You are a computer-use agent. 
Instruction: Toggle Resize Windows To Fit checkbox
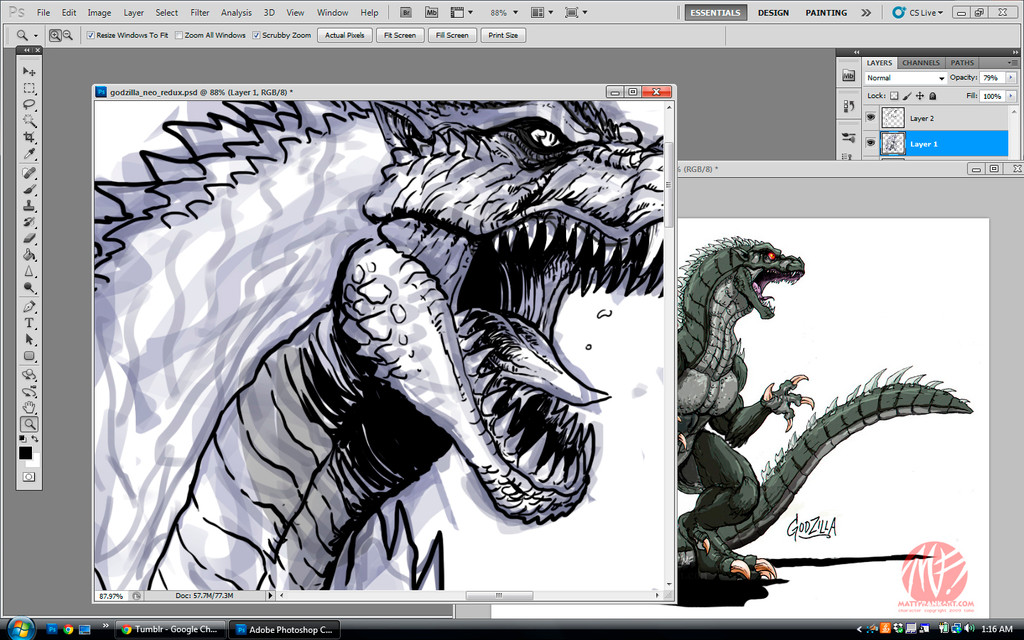(x=91, y=35)
